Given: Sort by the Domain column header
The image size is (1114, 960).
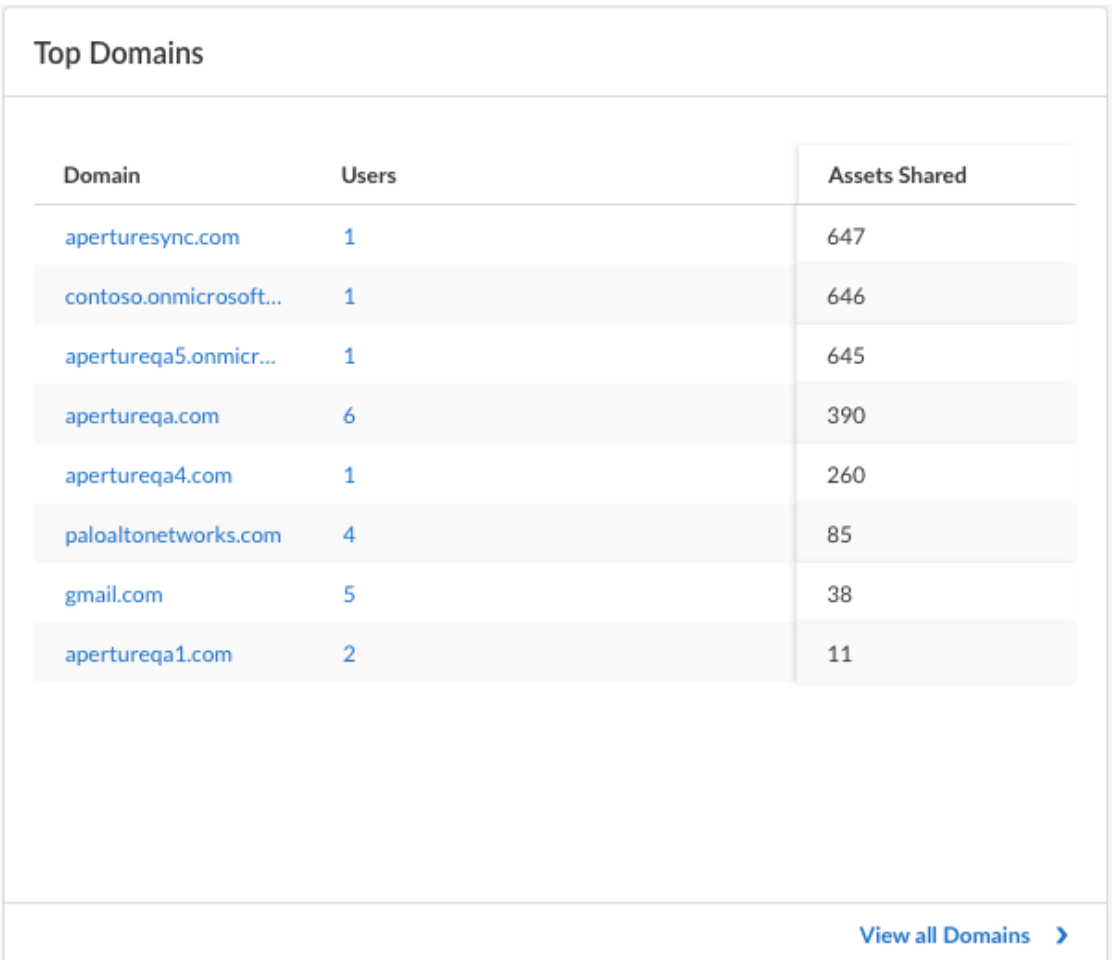Looking at the screenshot, I should 102,175.
